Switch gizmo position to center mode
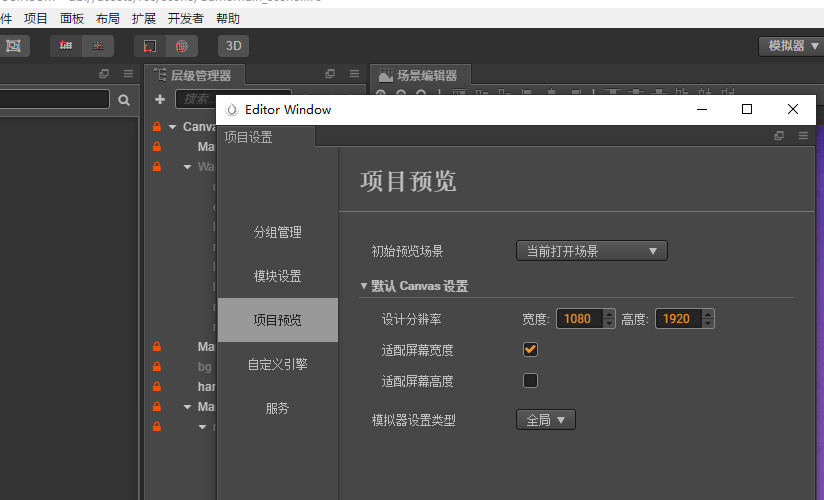This screenshot has width=824, height=500. (x=98, y=46)
